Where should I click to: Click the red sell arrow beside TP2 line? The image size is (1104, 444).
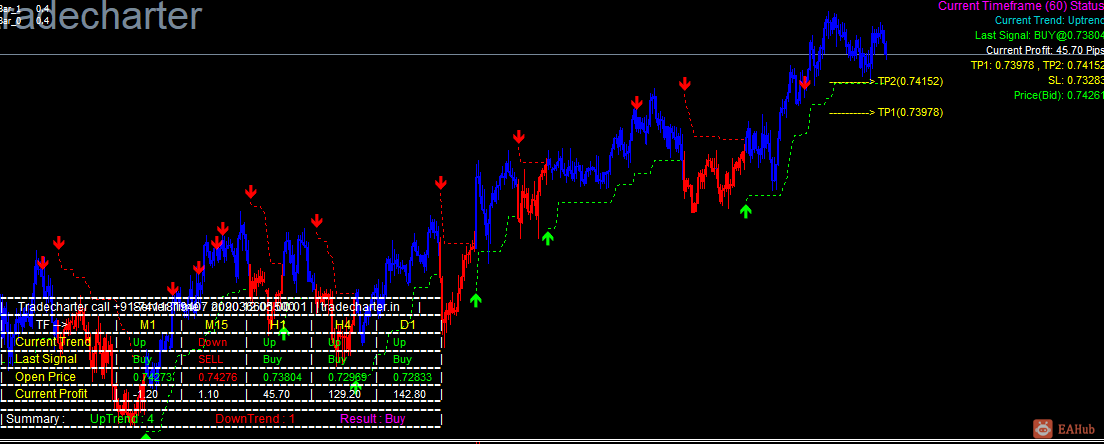[805, 82]
